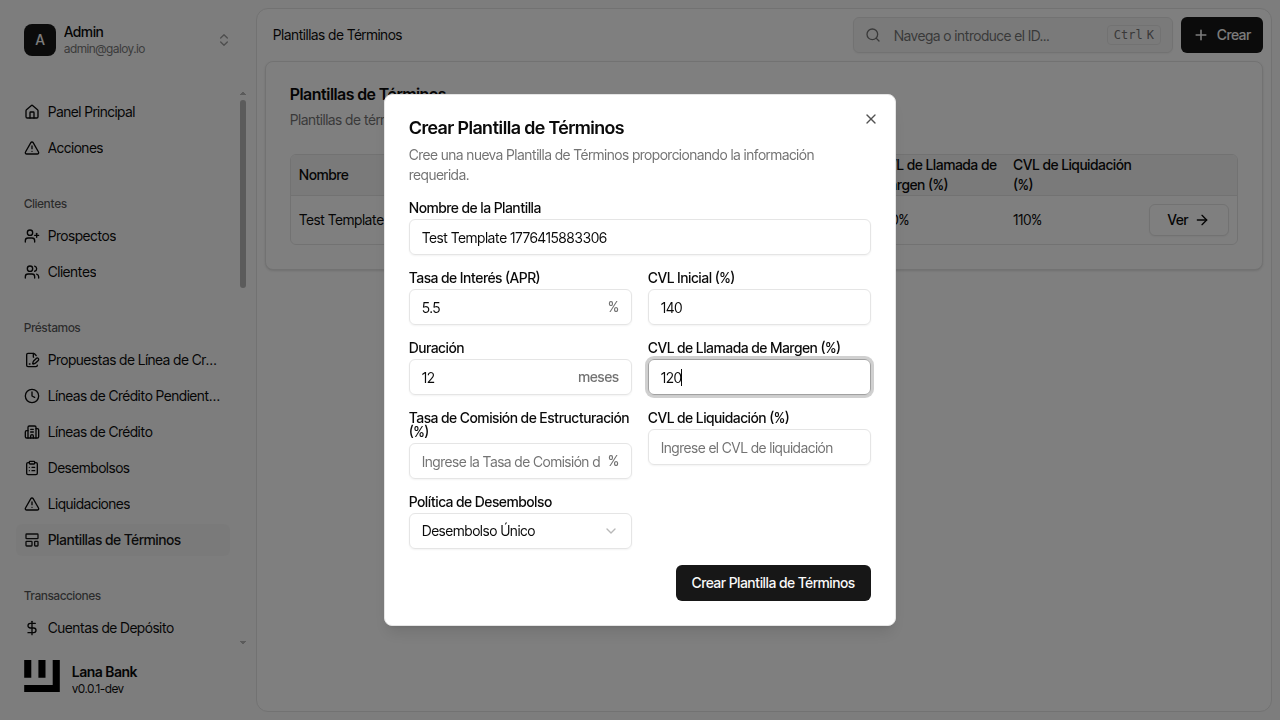The height and width of the screenshot is (720, 1280).
Task: Click the Lana Bank logo icon
Action: tap(42, 677)
